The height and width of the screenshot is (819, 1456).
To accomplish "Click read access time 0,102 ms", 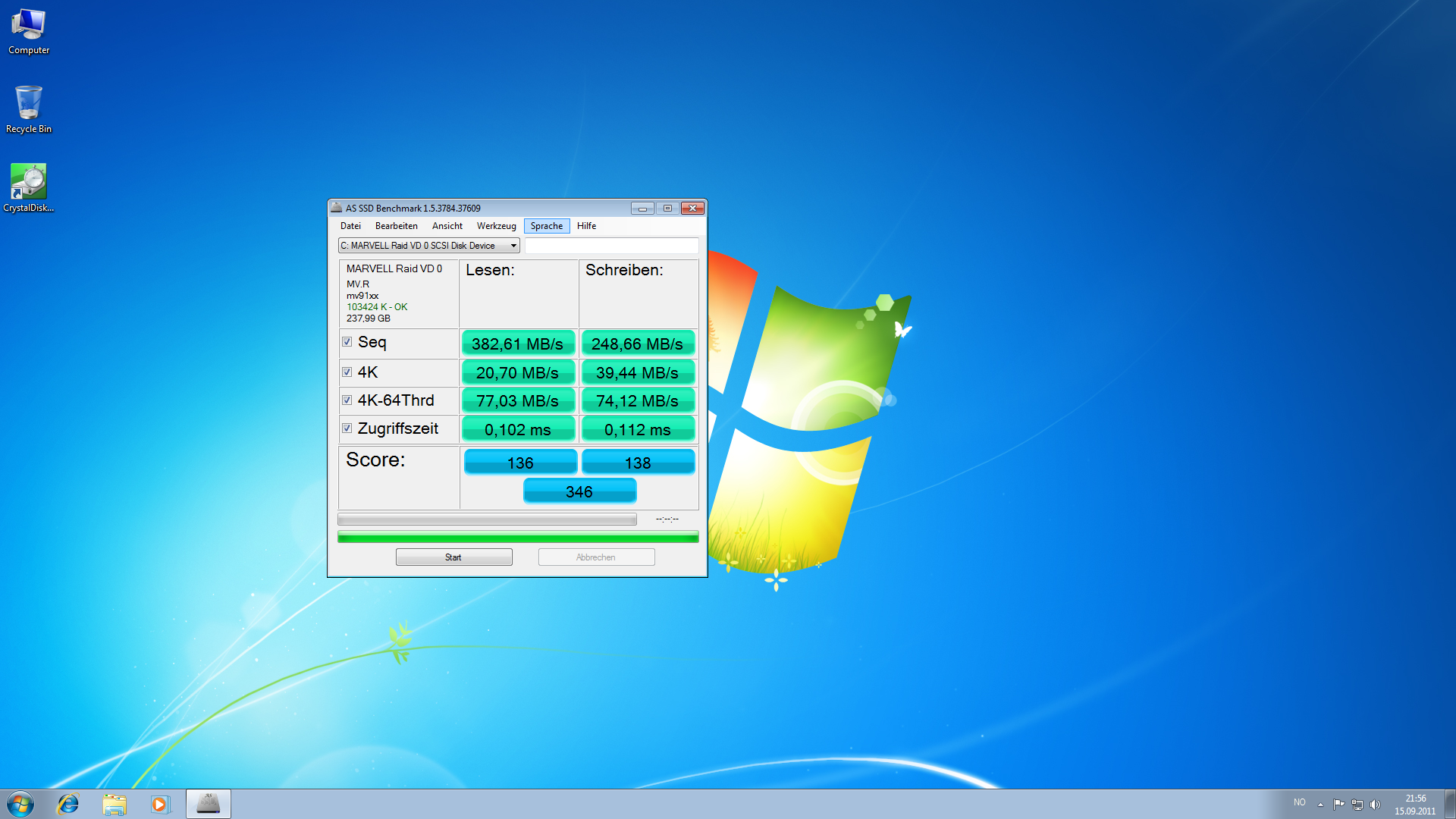I will click(518, 429).
